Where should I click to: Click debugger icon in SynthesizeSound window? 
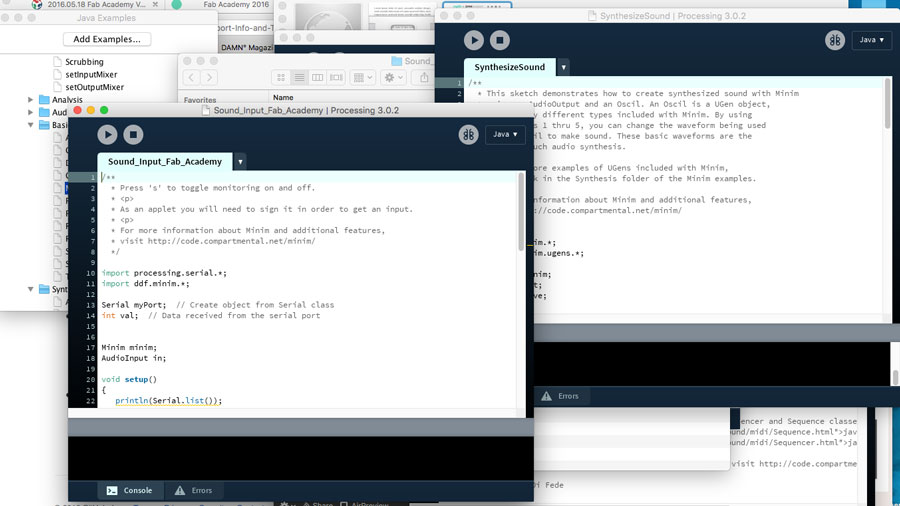click(835, 40)
